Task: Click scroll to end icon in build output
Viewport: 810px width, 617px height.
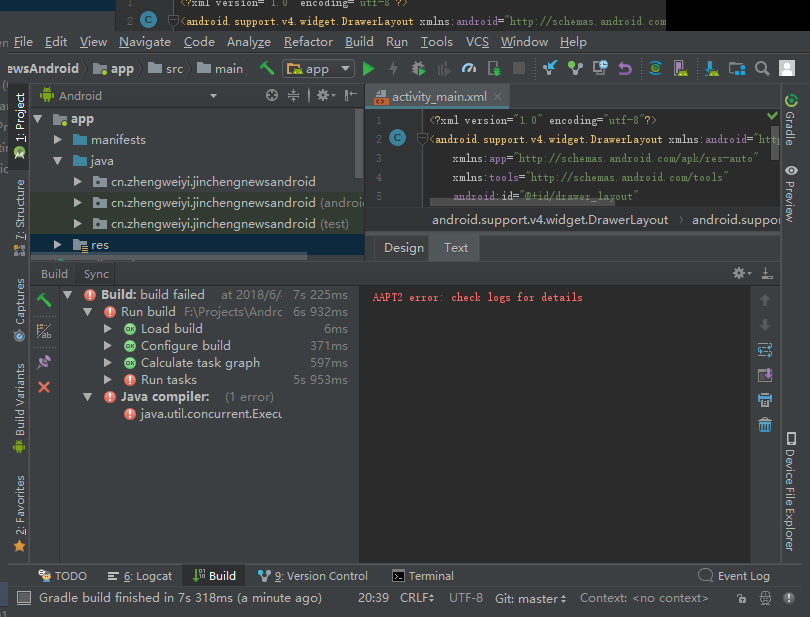Action: 765,375
